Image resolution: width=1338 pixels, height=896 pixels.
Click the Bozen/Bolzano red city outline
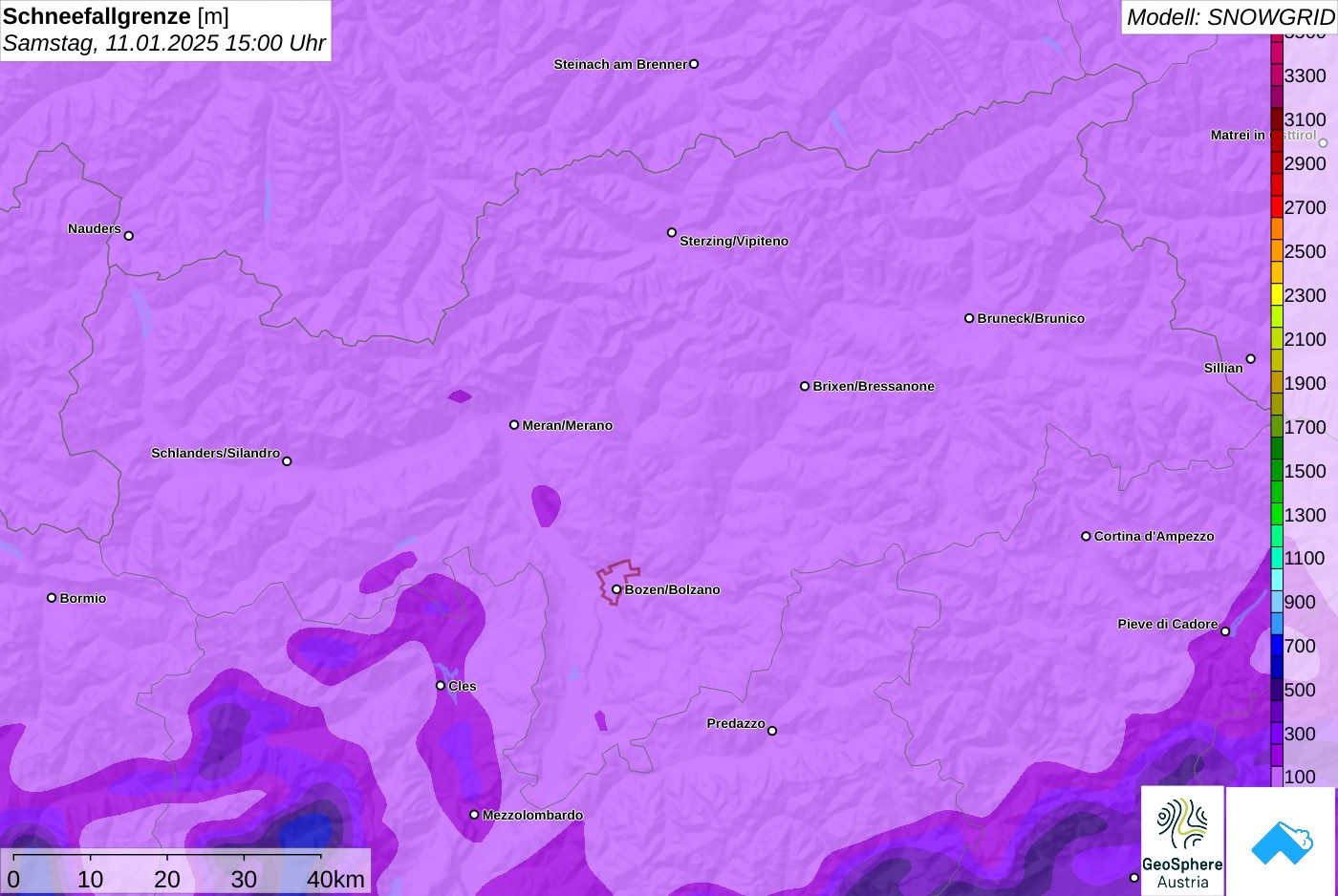618,581
